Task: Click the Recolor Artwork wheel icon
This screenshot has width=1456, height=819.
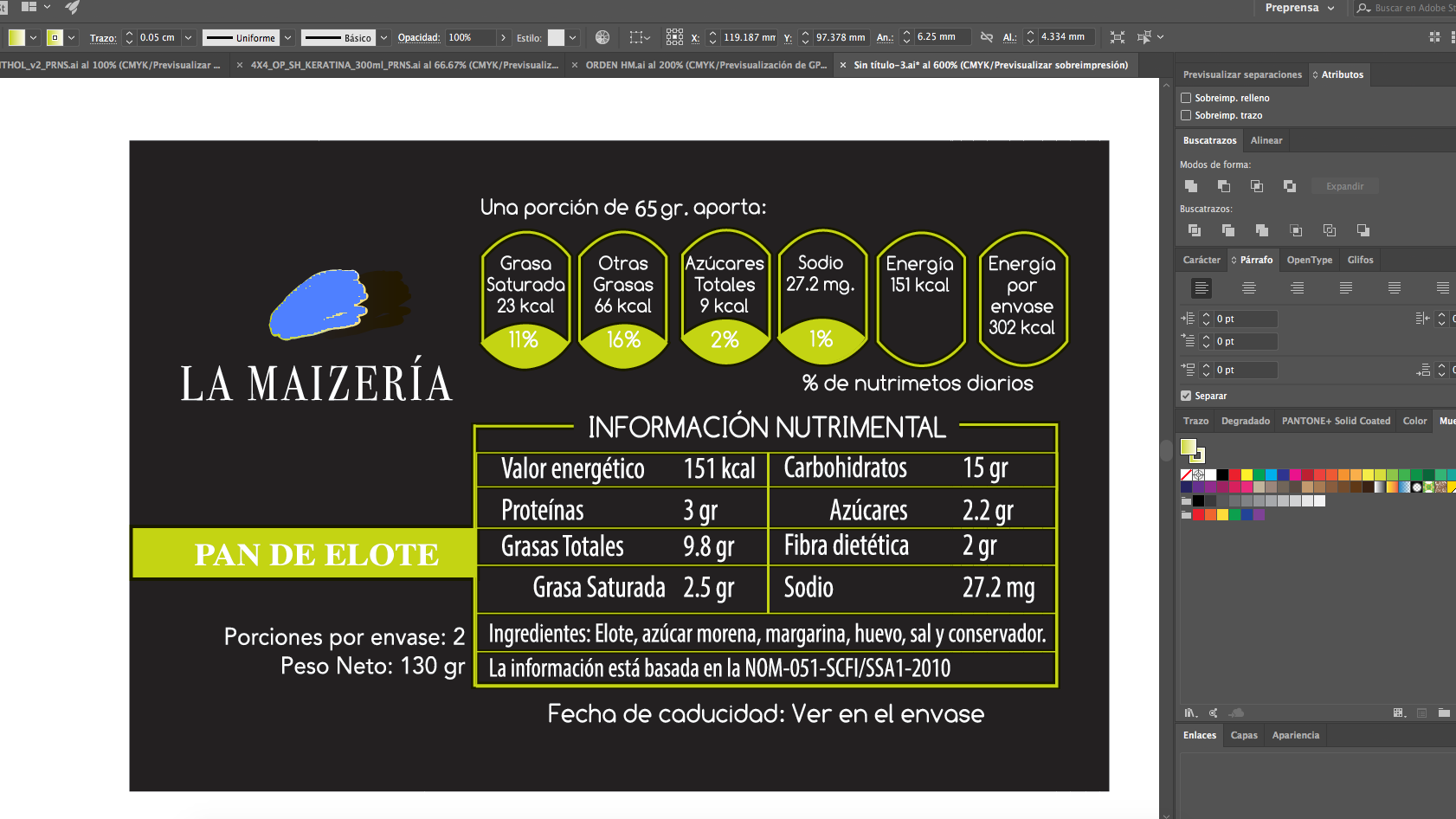Action: 602,37
